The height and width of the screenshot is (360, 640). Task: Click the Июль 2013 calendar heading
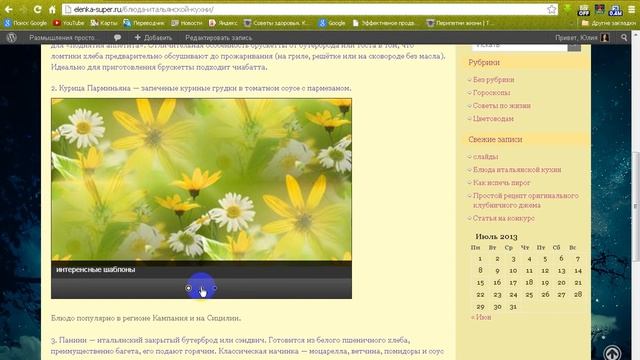[x=496, y=236]
